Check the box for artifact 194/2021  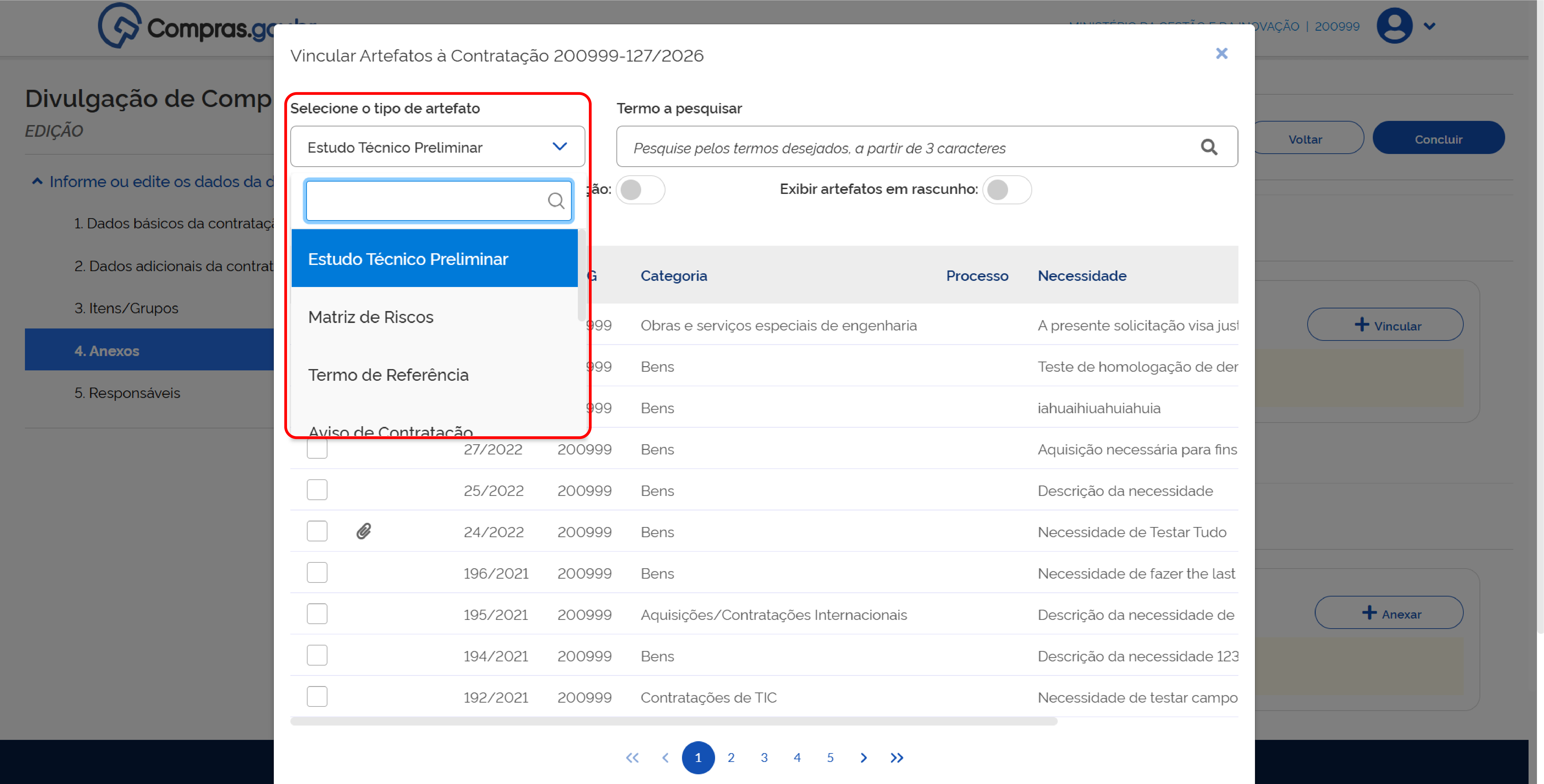point(317,655)
